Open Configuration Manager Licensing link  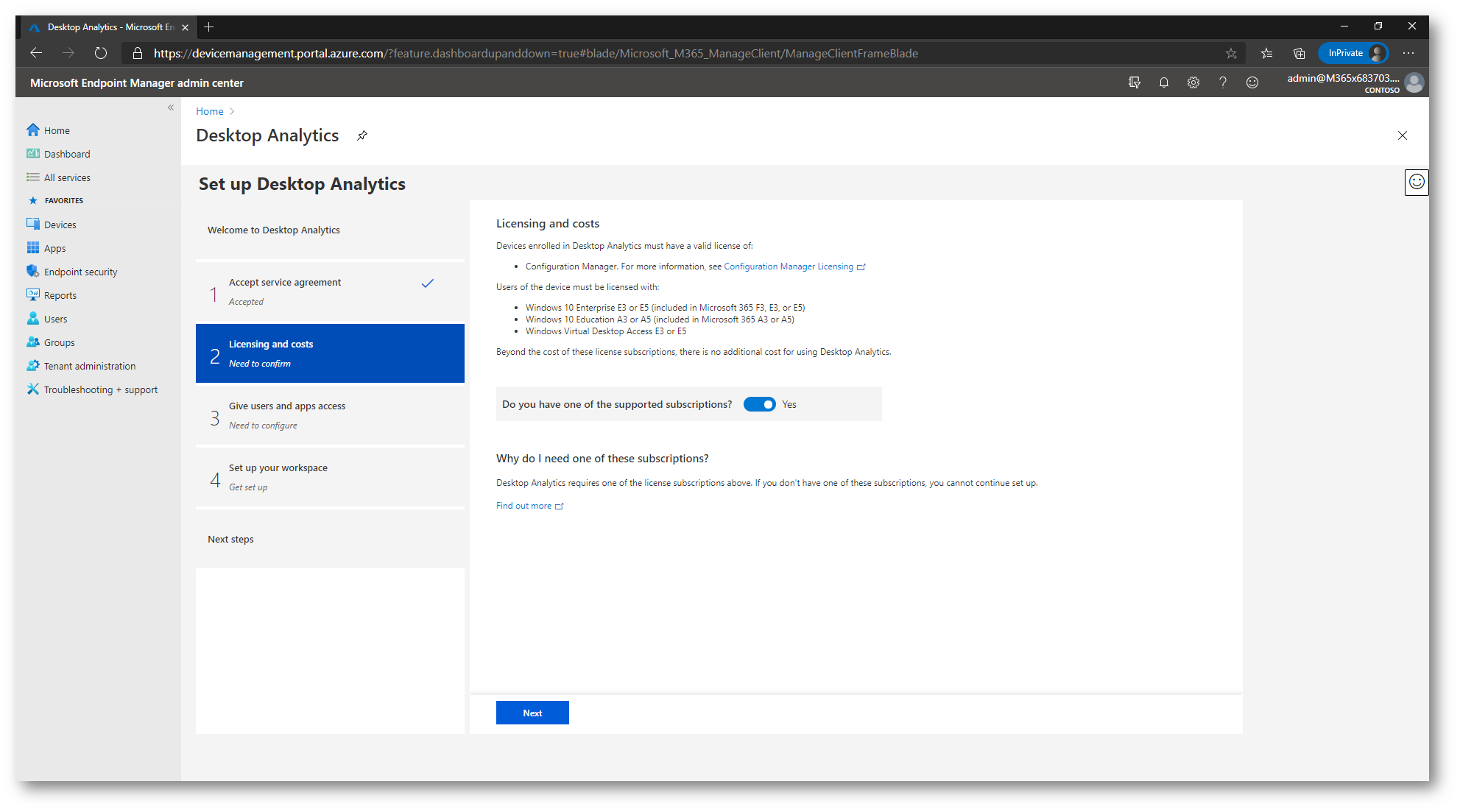[x=794, y=266]
